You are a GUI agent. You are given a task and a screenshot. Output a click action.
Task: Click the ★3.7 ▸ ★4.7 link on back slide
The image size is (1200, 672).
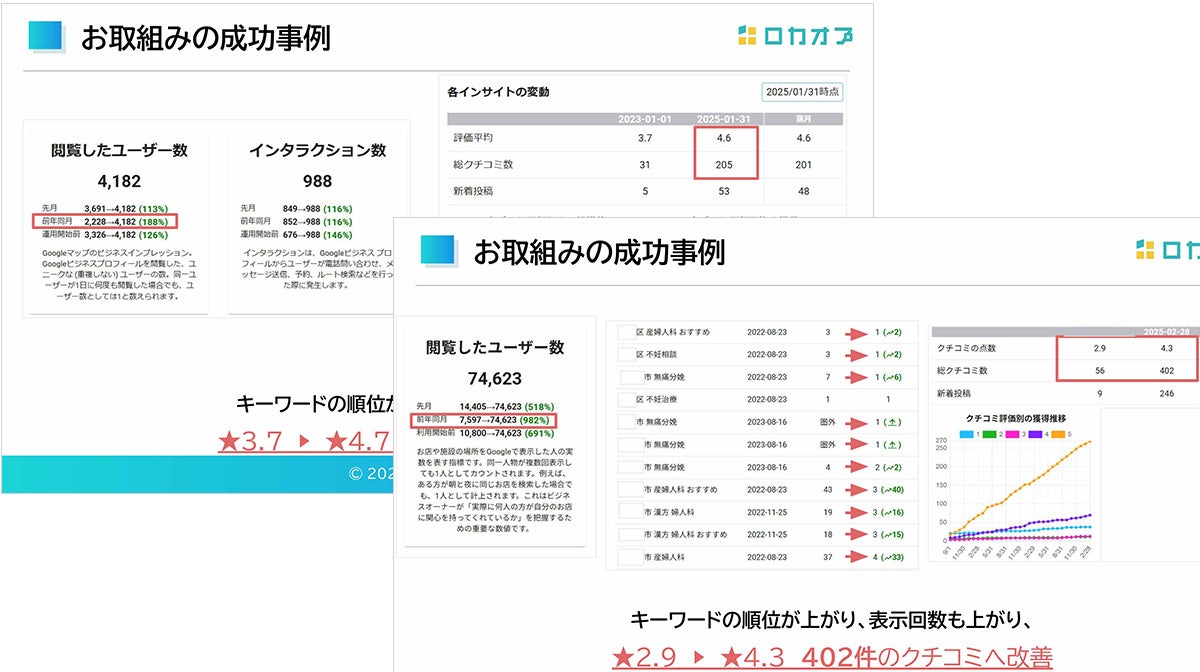point(303,441)
